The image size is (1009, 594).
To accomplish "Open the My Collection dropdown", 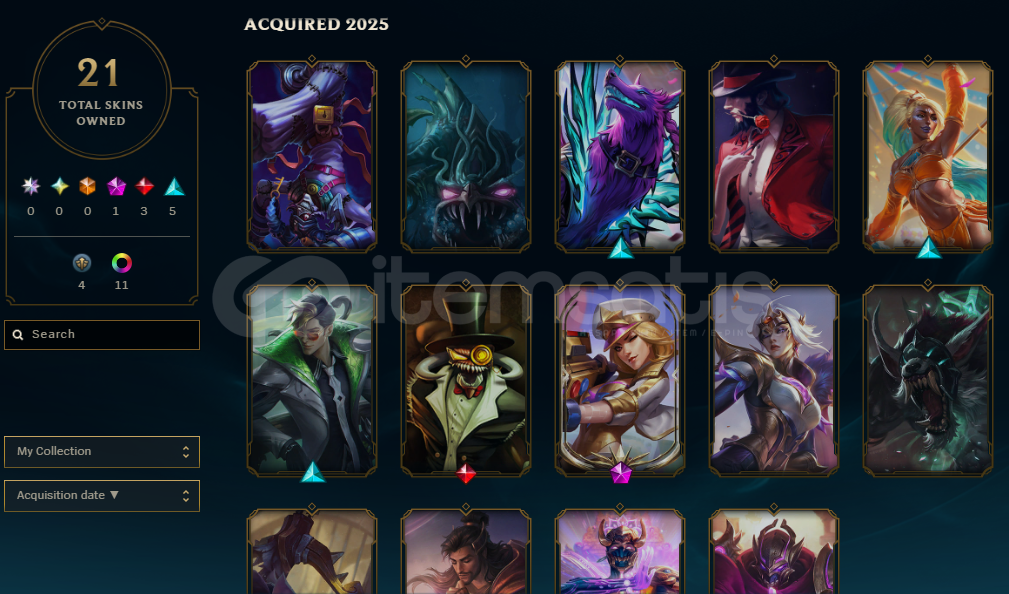I will (102, 452).
